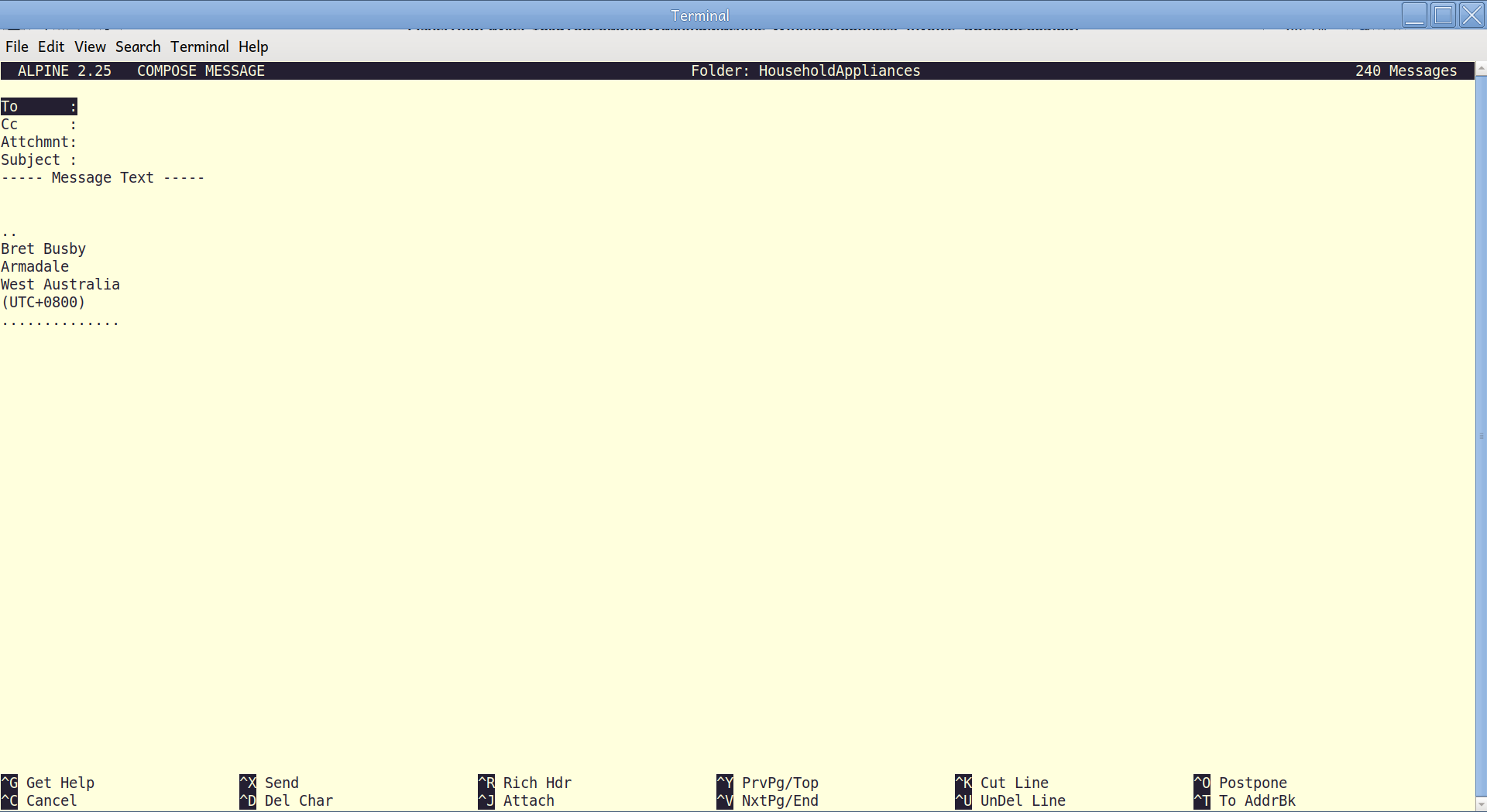Select the Rich Hdr command
This screenshot has width=1487, height=812.
click(x=537, y=783)
